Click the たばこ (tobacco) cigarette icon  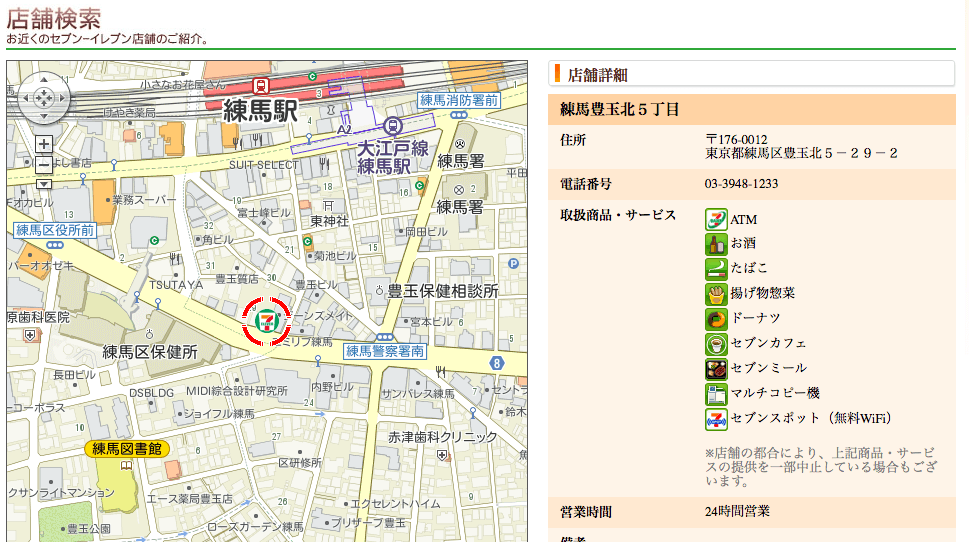[716, 268]
